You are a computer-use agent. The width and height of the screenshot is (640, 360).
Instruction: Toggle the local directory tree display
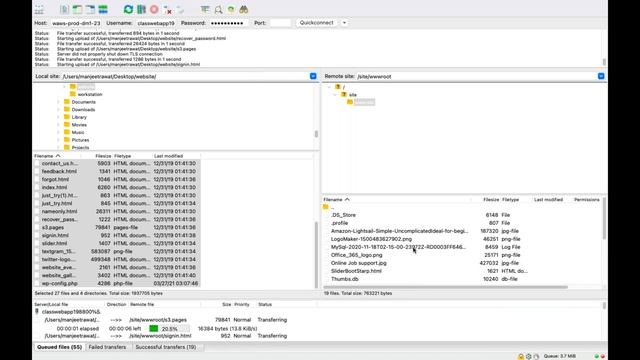coord(77,9)
